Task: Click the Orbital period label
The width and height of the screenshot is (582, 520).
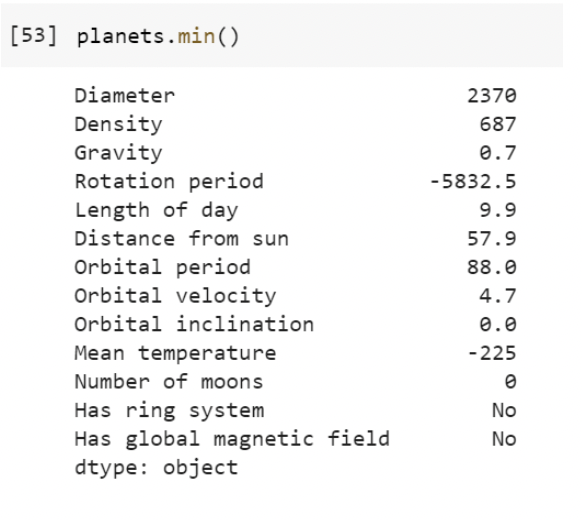Action: click(163, 268)
